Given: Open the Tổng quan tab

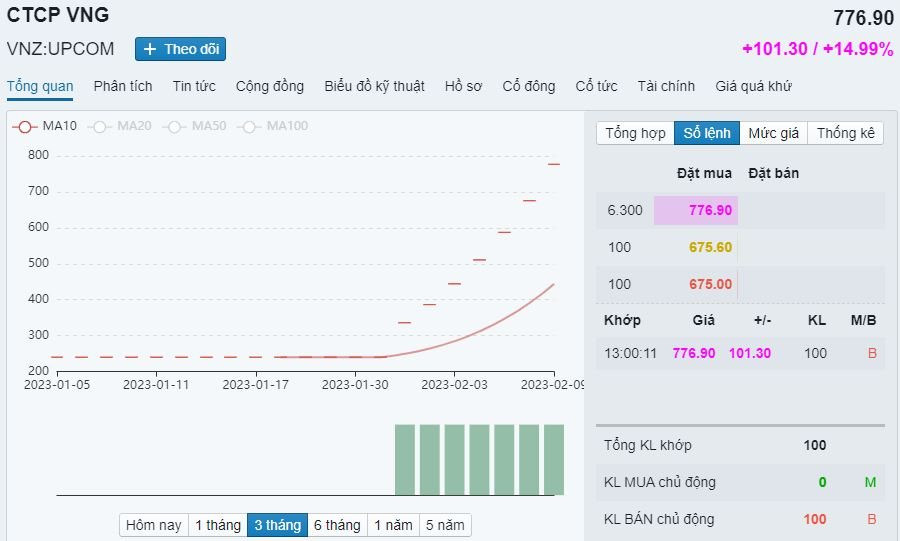Looking at the screenshot, I should click(40, 87).
